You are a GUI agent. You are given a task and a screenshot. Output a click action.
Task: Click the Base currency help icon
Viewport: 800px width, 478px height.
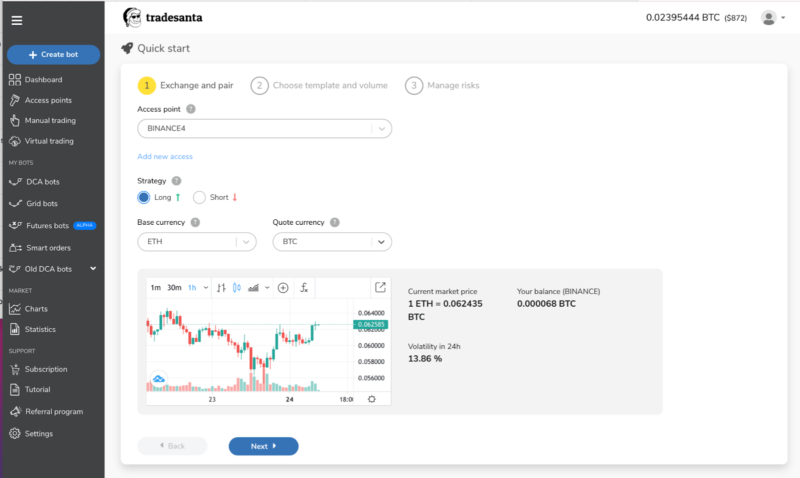pos(195,222)
